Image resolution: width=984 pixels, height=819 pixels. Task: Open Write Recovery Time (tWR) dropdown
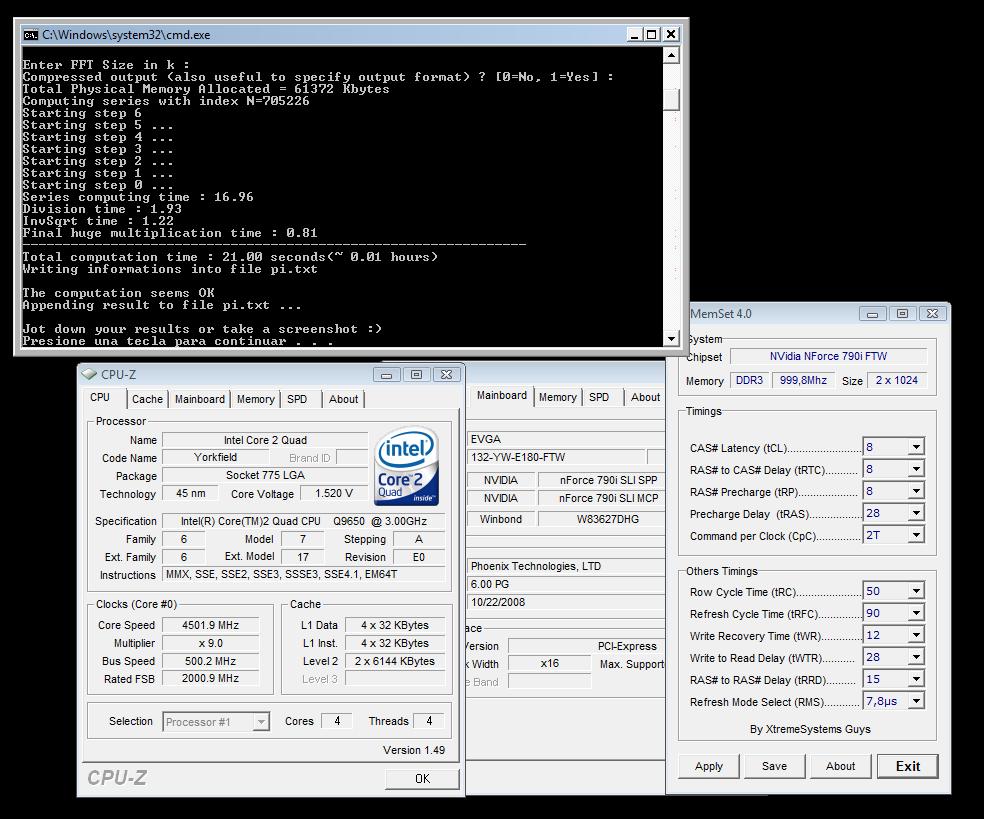point(916,635)
